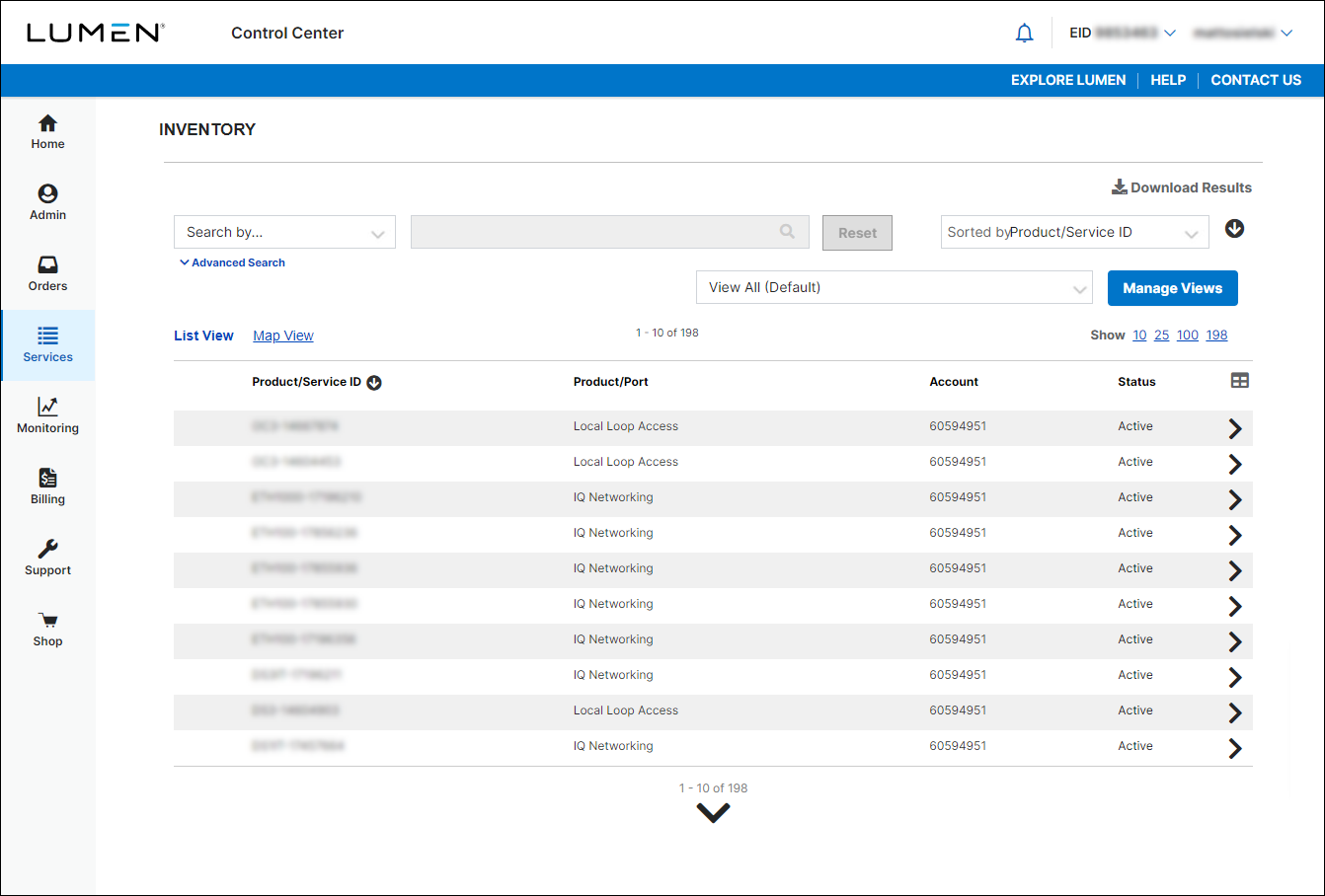1325x896 pixels.
Task: Click the Lumen logo
Action: click(95, 33)
